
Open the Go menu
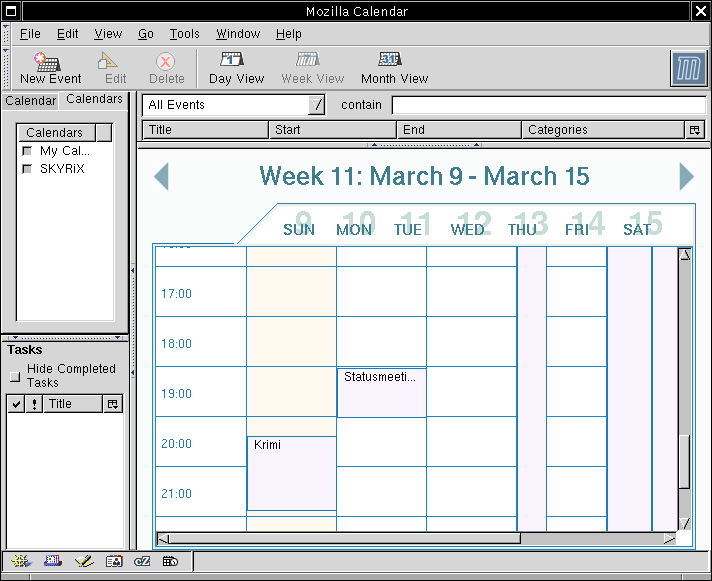point(146,34)
